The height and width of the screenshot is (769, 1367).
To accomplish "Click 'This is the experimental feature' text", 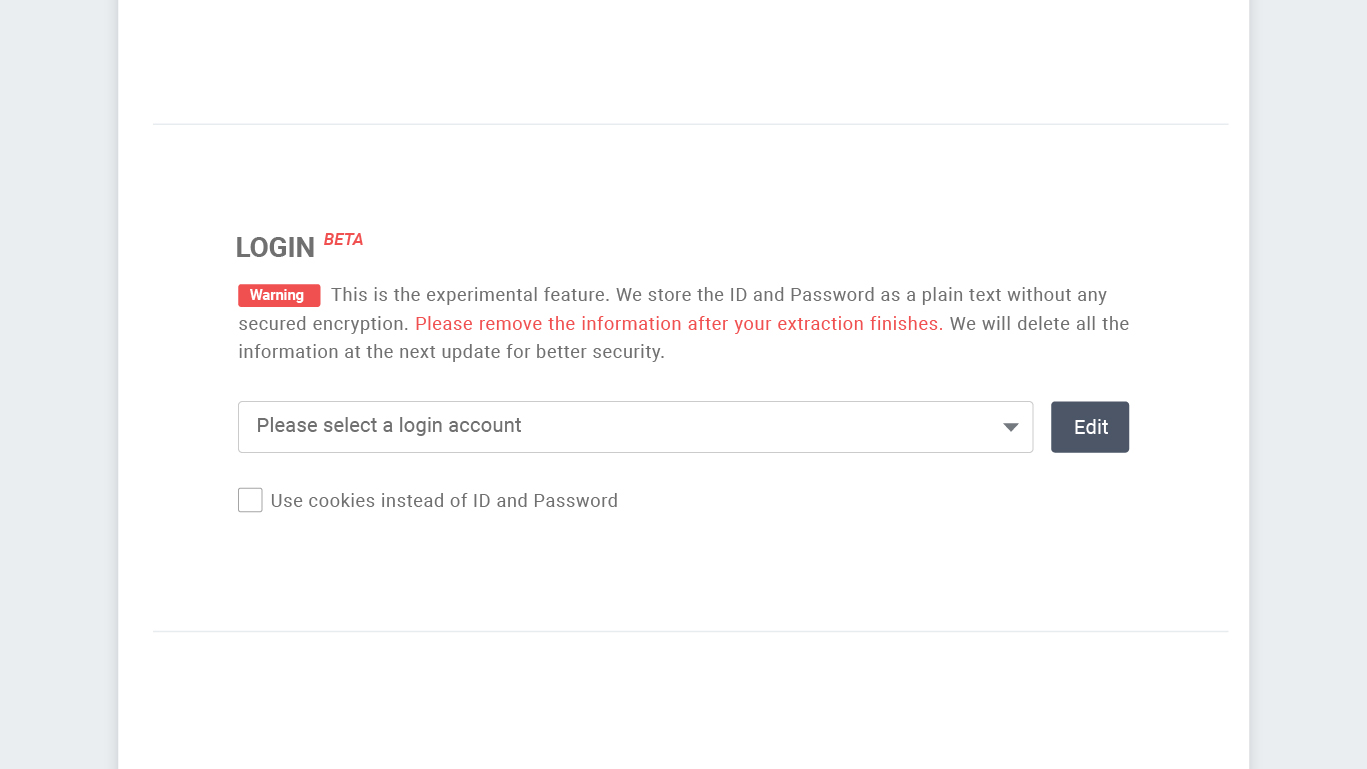I will pos(470,295).
